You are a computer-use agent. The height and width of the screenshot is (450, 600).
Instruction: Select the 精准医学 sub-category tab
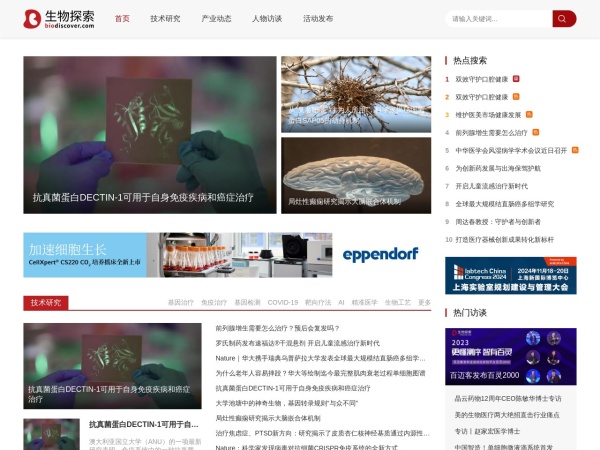(364, 302)
